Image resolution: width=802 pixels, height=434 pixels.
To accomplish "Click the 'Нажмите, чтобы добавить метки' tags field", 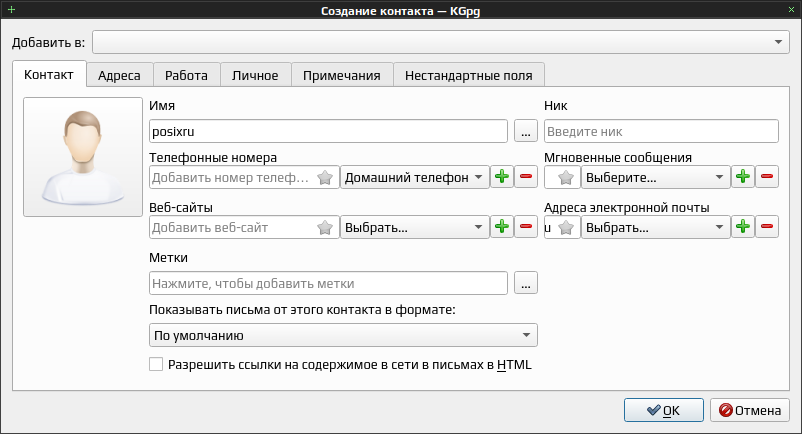I will tap(328, 283).
